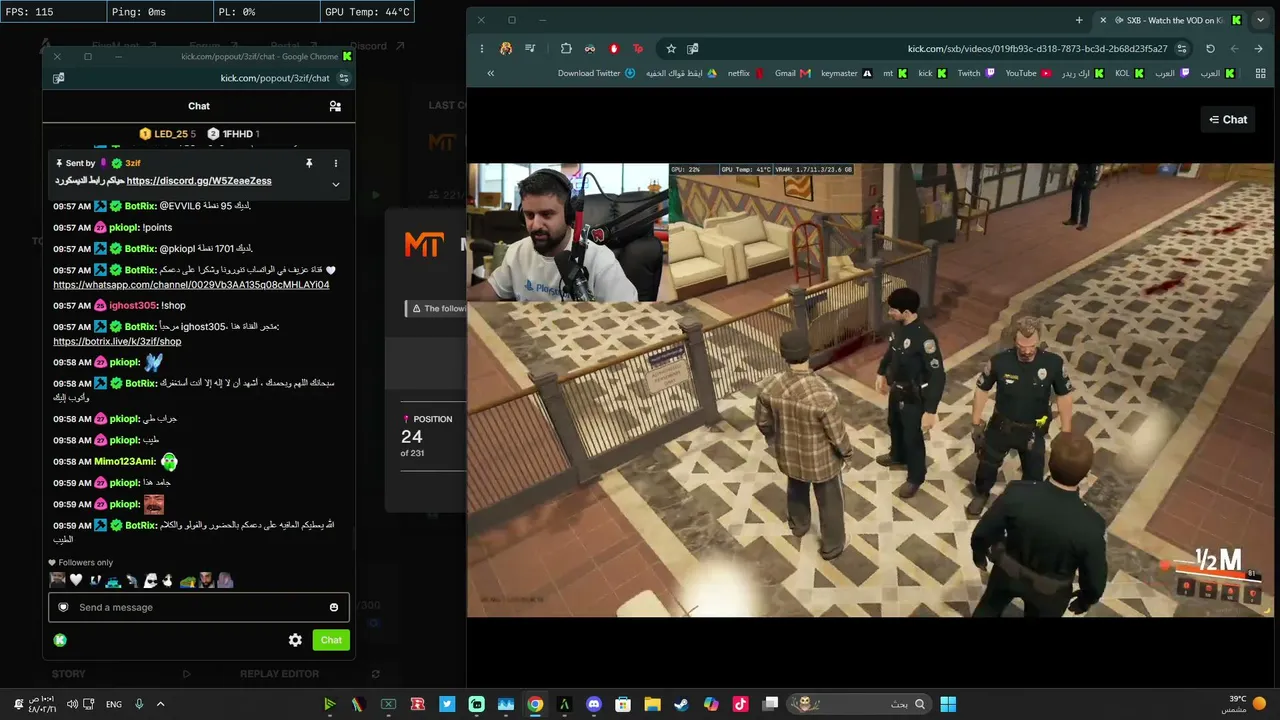Open the pinned message three-dot options
1280x720 pixels.
(x=336, y=163)
